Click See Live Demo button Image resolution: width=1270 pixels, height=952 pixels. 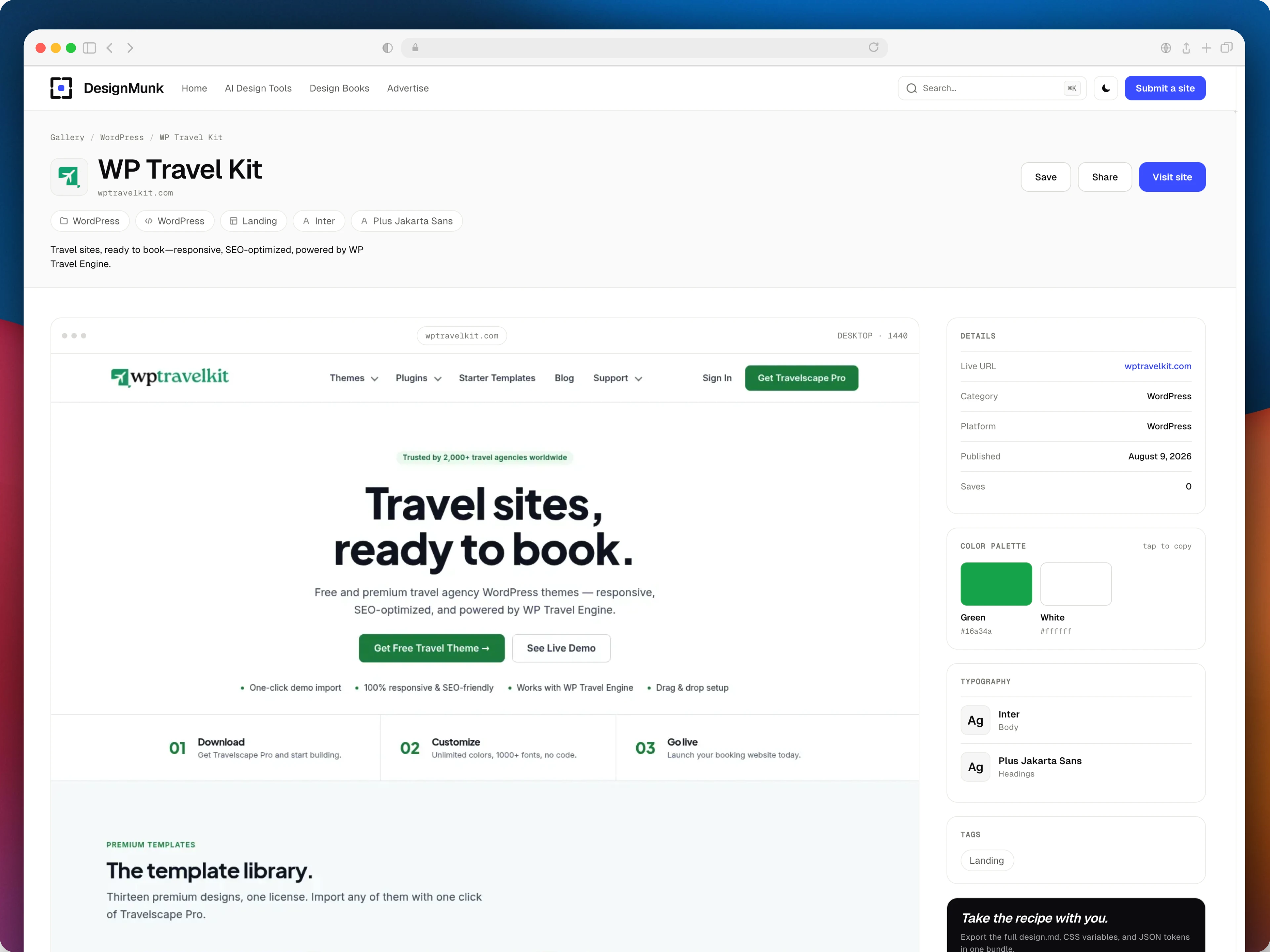click(x=561, y=648)
